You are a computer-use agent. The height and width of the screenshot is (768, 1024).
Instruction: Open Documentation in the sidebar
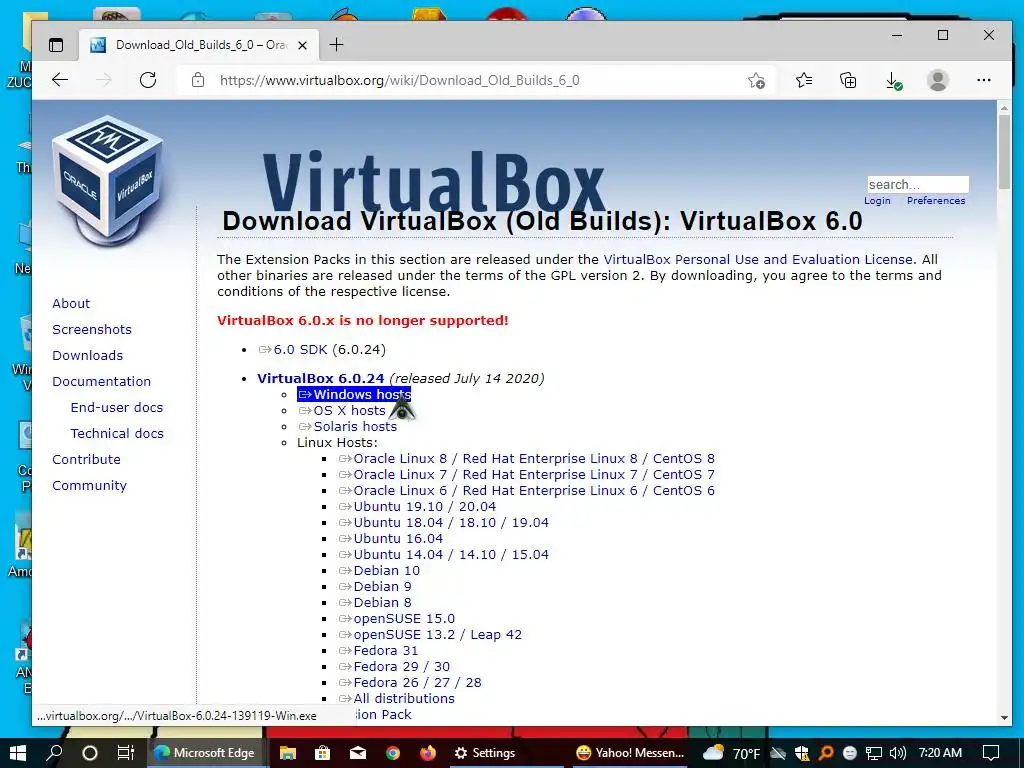(x=101, y=381)
